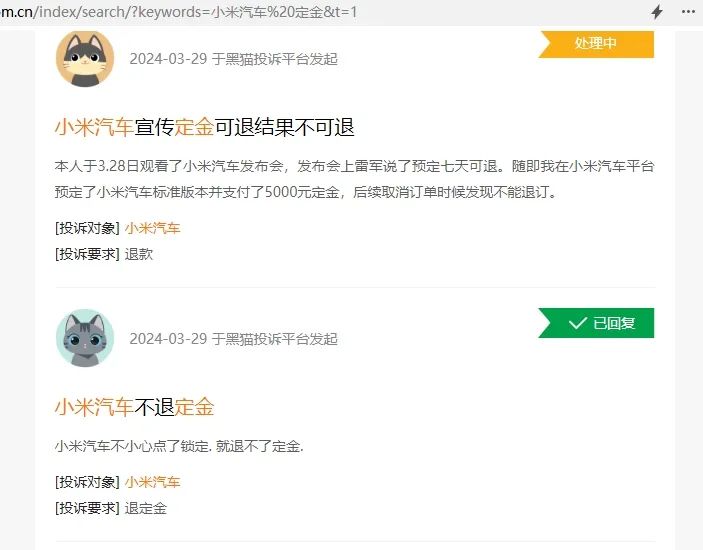Open complaint titled 小米汽车宣传定金可退结果不可退
The width and height of the screenshot is (703, 550).
click(204, 127)
